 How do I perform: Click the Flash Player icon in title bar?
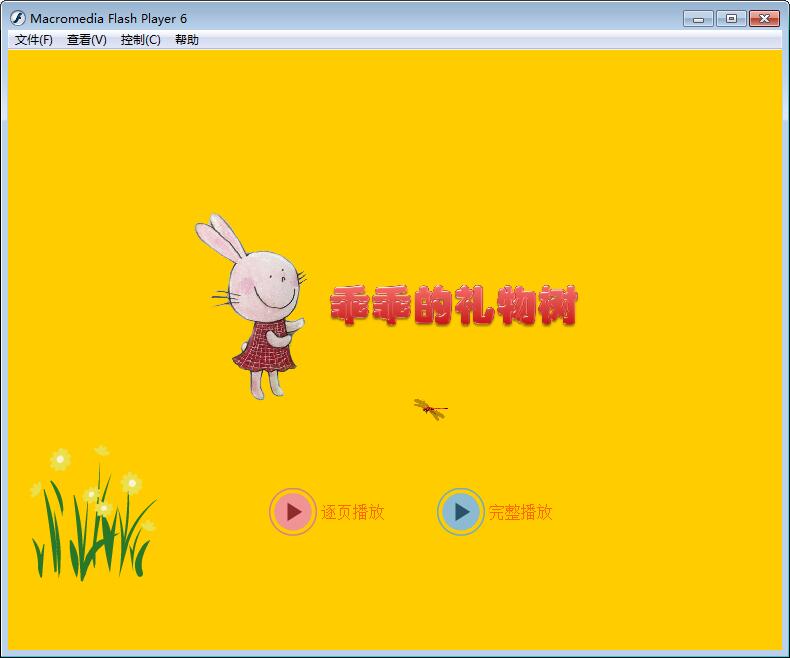click(17, 18)
